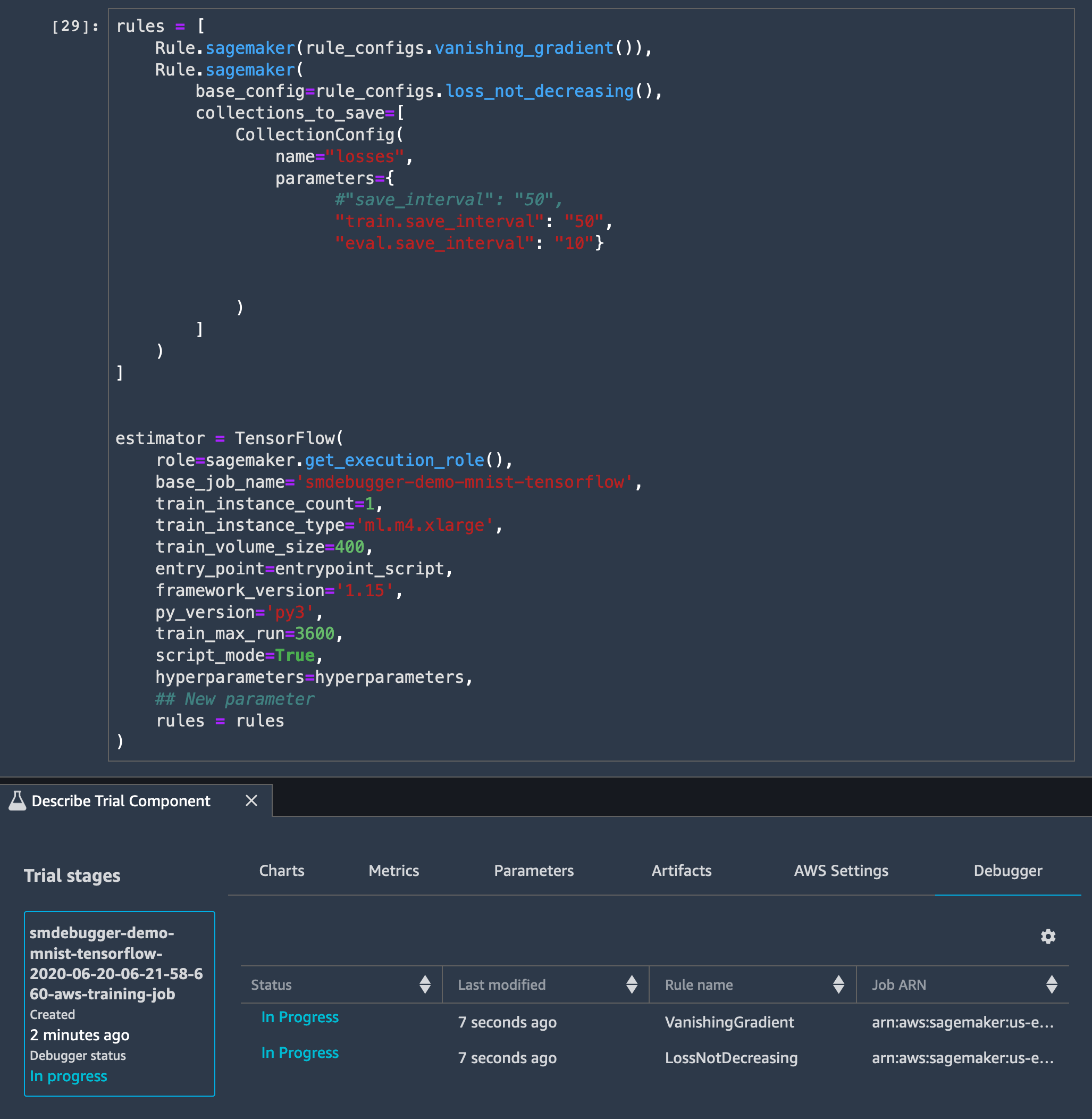This screenshot has height=1119, width=1092.
Task: Click the settings gear icon in Debugger panel
Action: click(x=1048, y=935)
